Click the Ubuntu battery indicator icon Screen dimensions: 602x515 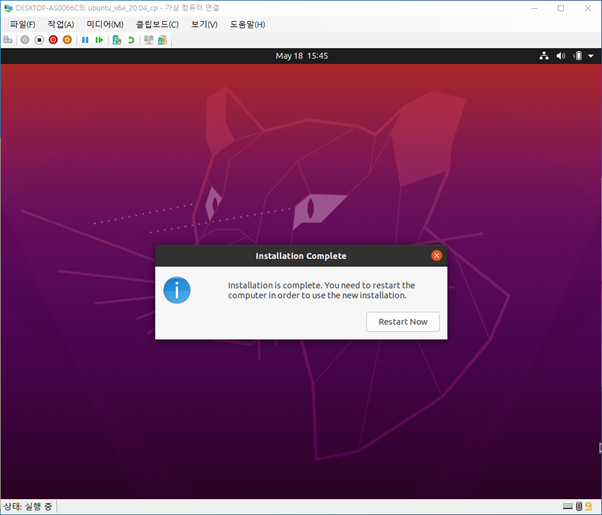(x=578, y=56)
